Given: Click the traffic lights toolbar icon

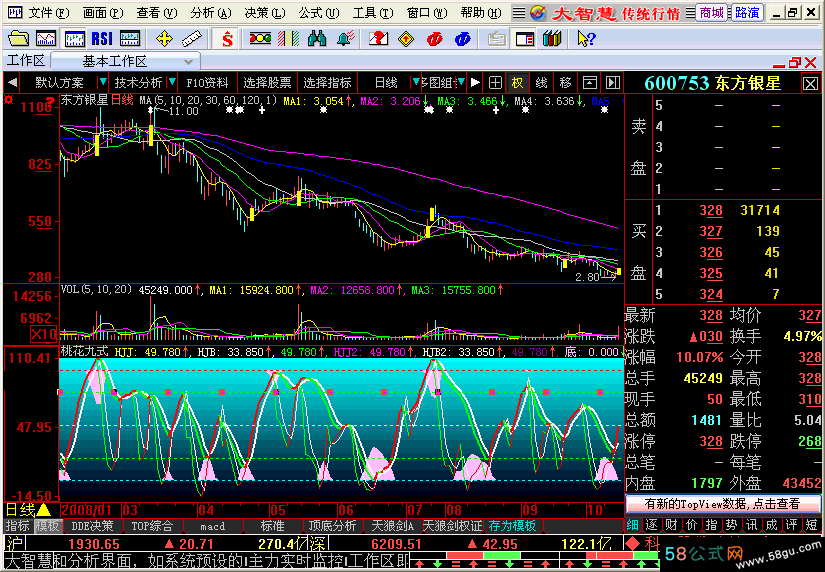Looking at the screenshot, I should [260, 38].
